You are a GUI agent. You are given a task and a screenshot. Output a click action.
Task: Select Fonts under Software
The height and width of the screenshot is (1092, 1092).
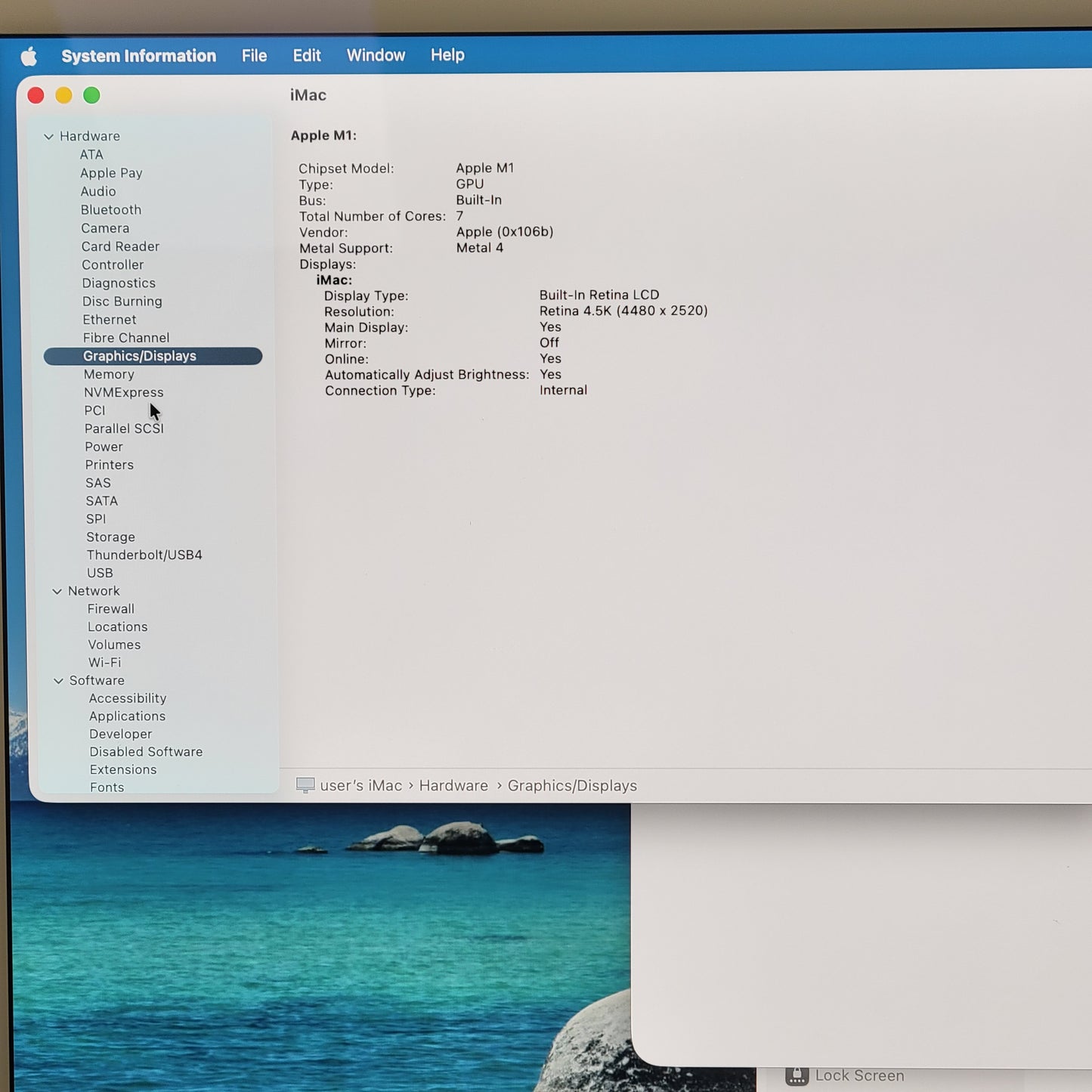pos(107,787)
